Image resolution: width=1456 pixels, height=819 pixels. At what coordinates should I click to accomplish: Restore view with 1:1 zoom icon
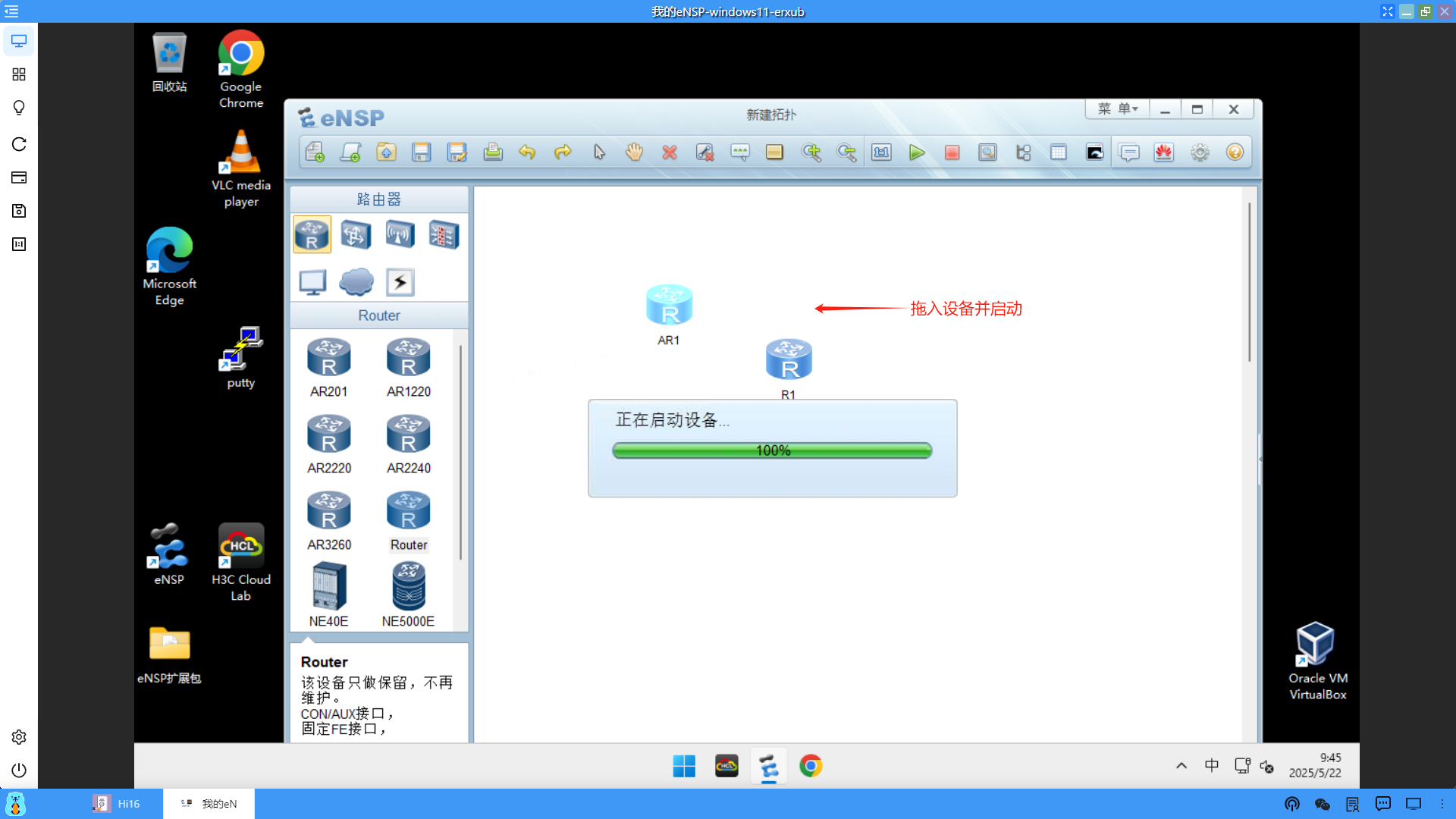point(880,152)
